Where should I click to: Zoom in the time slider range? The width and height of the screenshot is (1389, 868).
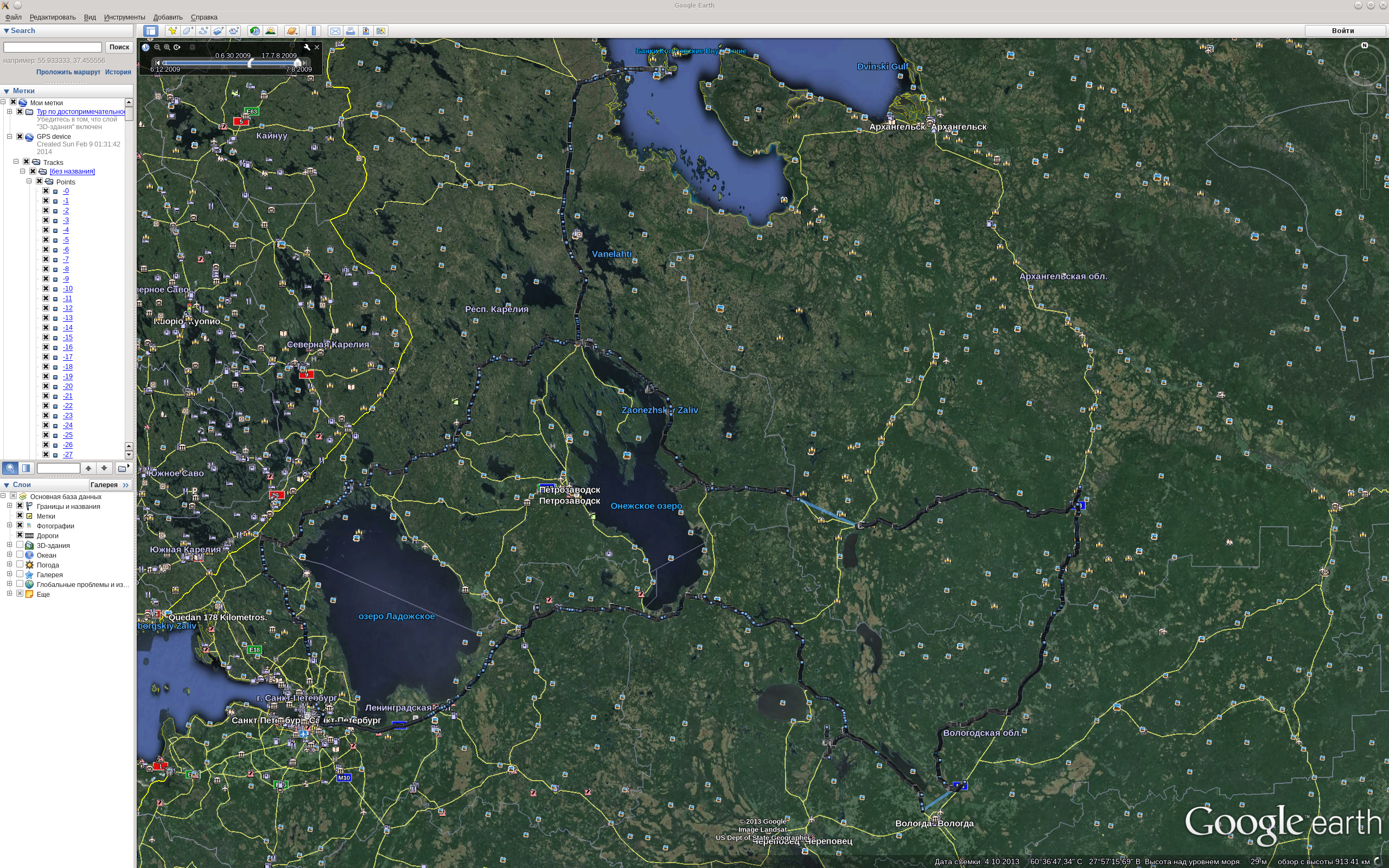click(x=167, y=47)
